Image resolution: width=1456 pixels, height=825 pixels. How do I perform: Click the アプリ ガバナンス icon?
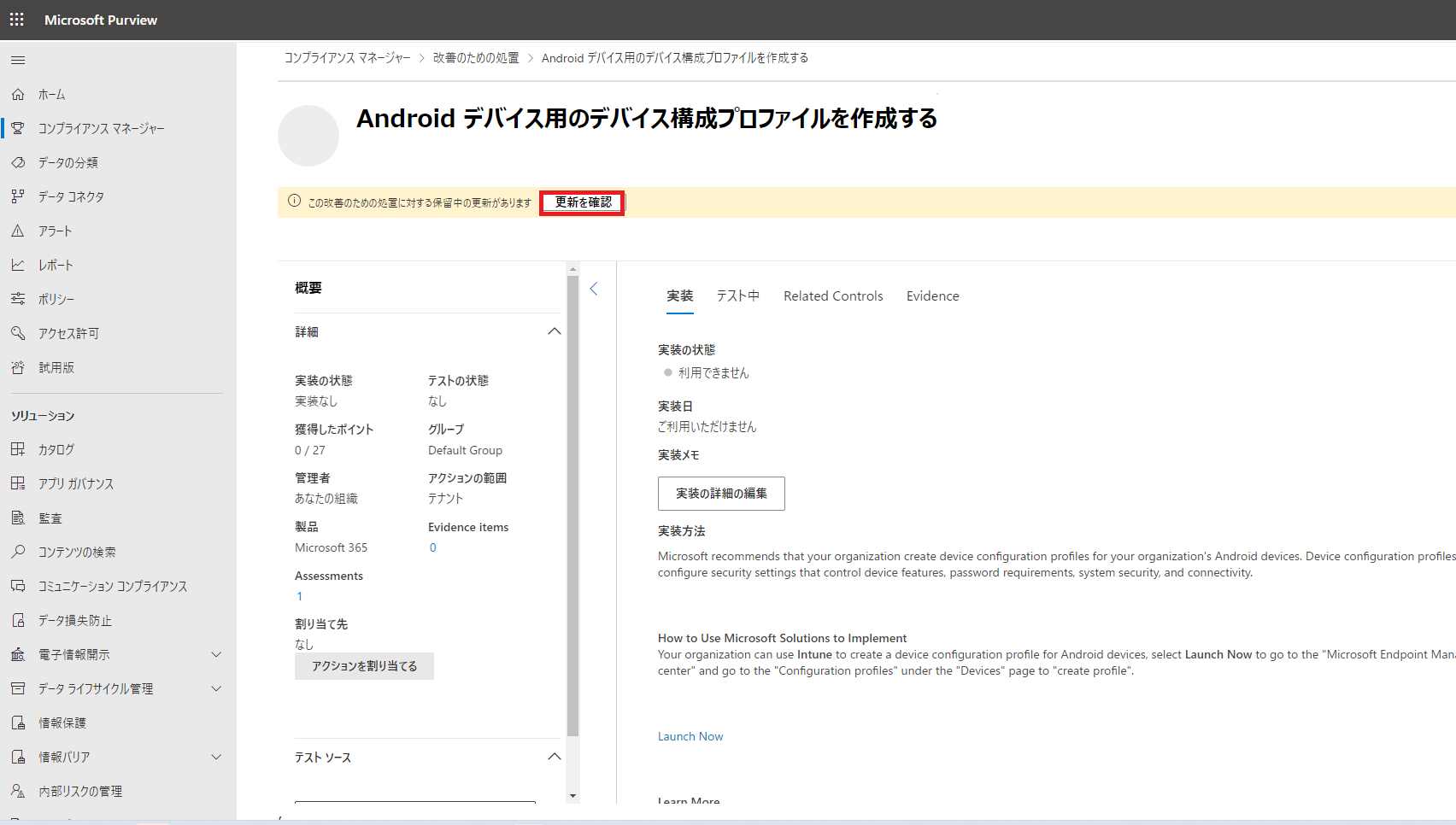18,483
